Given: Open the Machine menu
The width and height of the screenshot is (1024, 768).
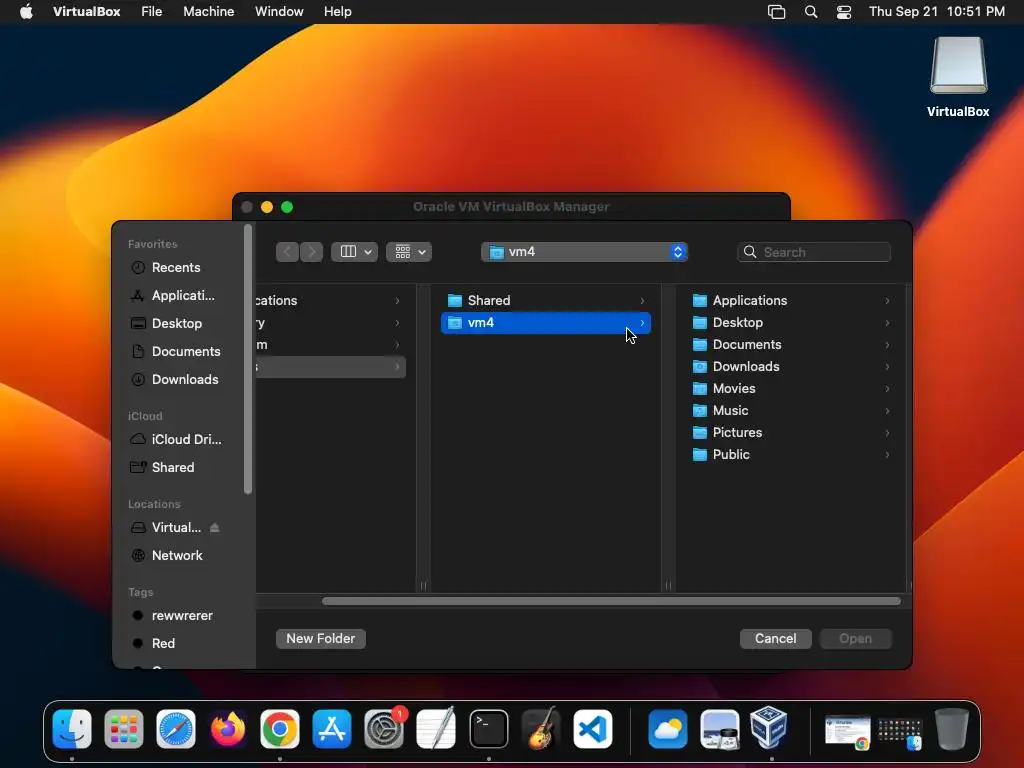Looking at the screenshot, I should pyautogui.click(x=208, y=12).
